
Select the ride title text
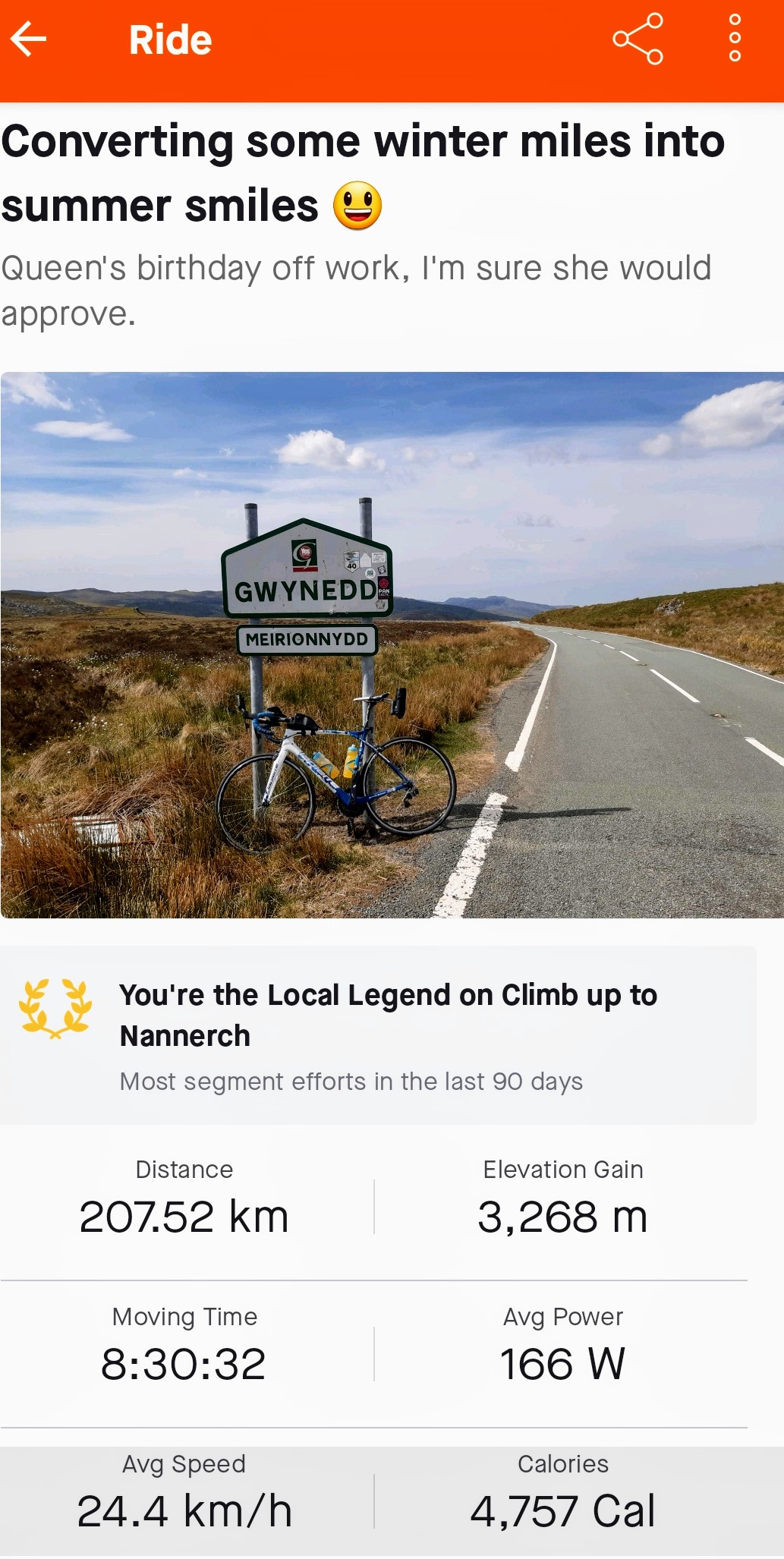364,174
